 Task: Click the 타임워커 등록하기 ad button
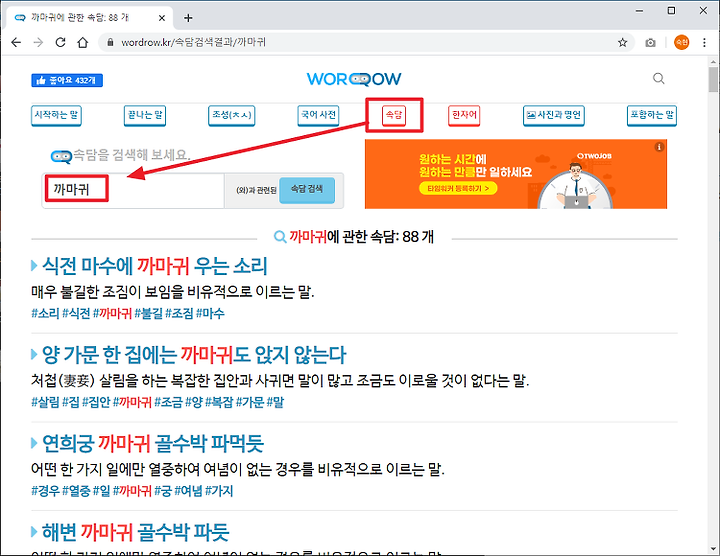tap(458, 188)
